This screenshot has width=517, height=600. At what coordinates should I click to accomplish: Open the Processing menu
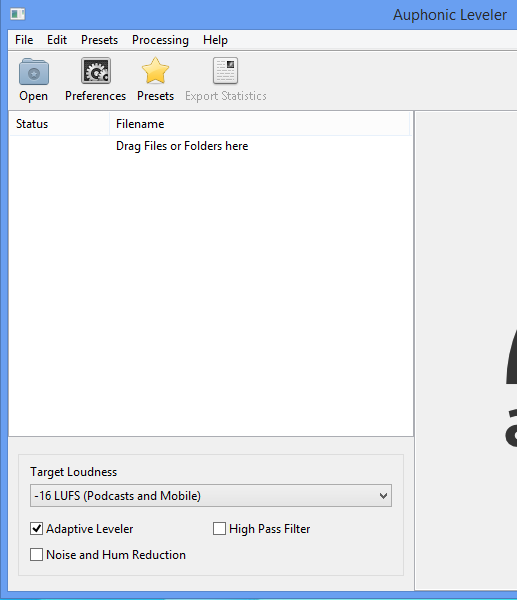tap(160, 40)
